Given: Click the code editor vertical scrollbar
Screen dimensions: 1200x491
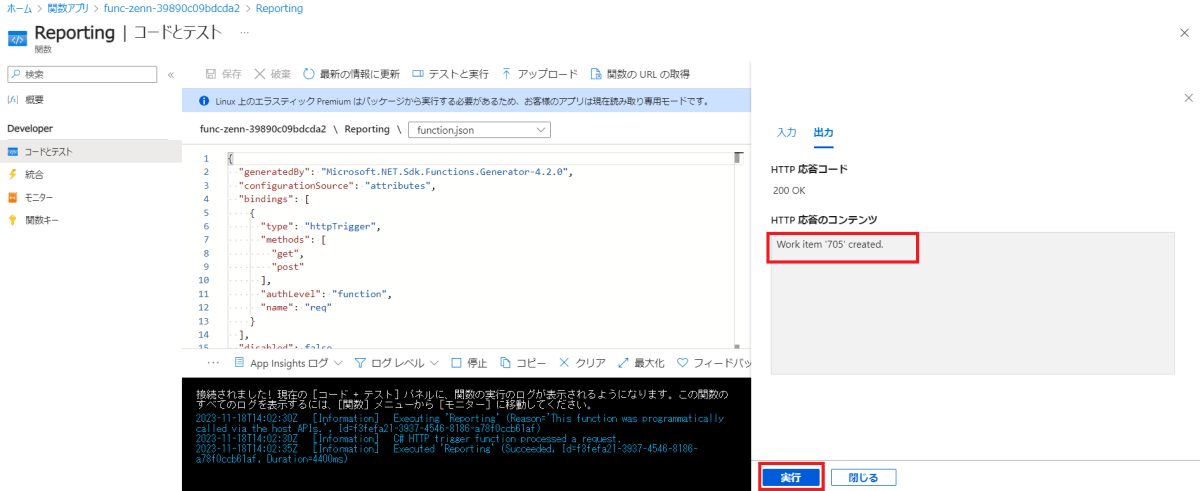Looking at the screenshot, I should (739, 248).
